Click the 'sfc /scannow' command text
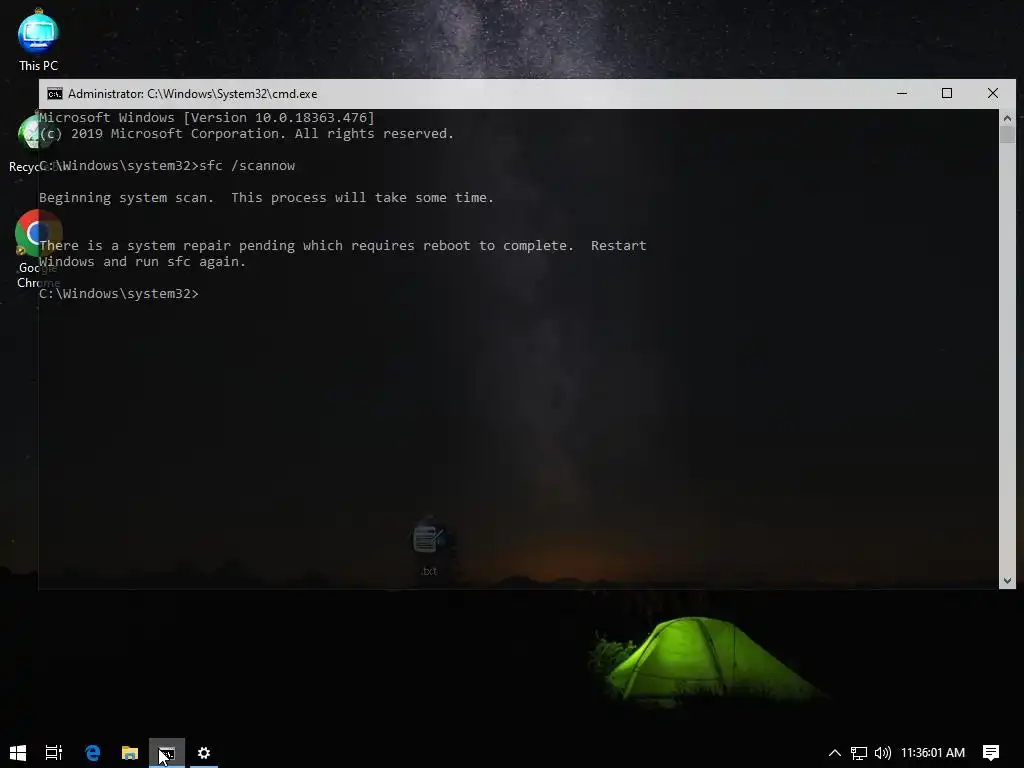 tap(247, 166)
